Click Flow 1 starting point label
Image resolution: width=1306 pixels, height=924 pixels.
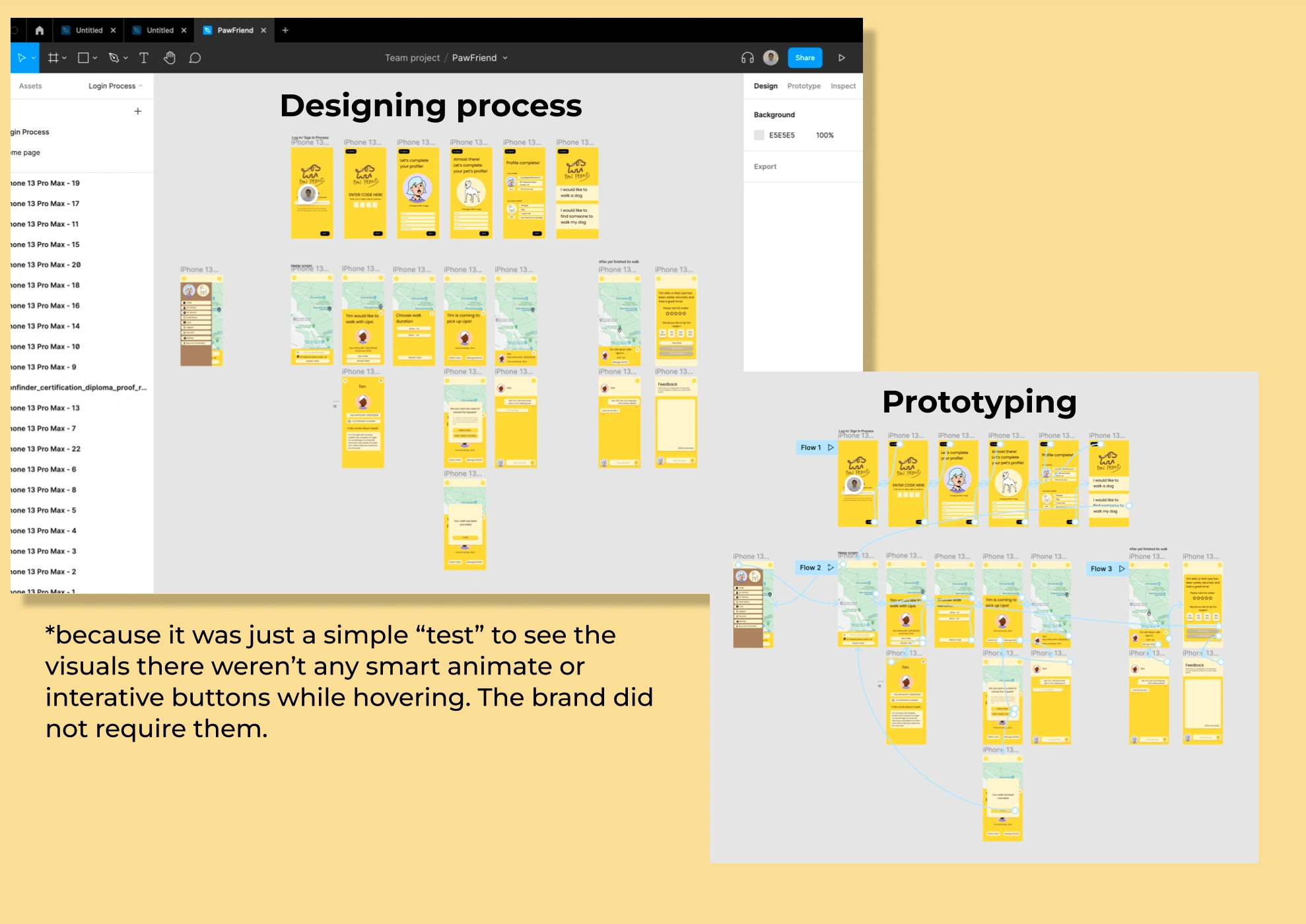coord(810,447)
